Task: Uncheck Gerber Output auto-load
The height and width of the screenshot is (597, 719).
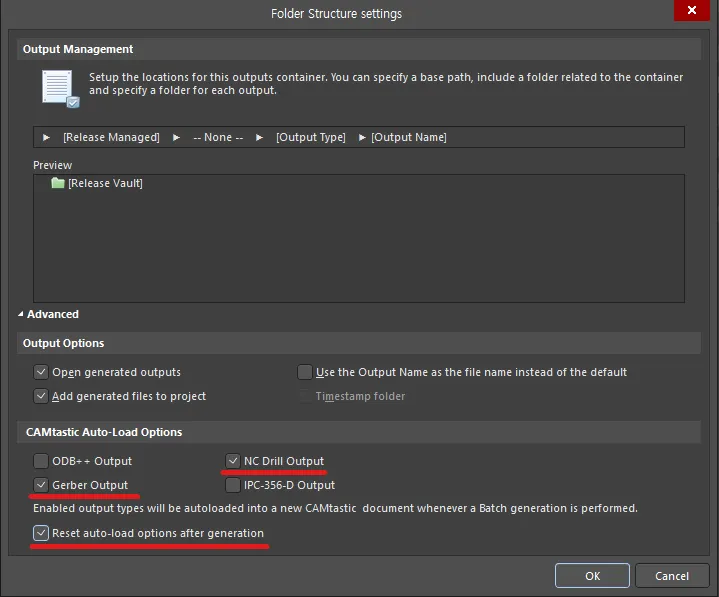Action: click(x=41, y=485)
